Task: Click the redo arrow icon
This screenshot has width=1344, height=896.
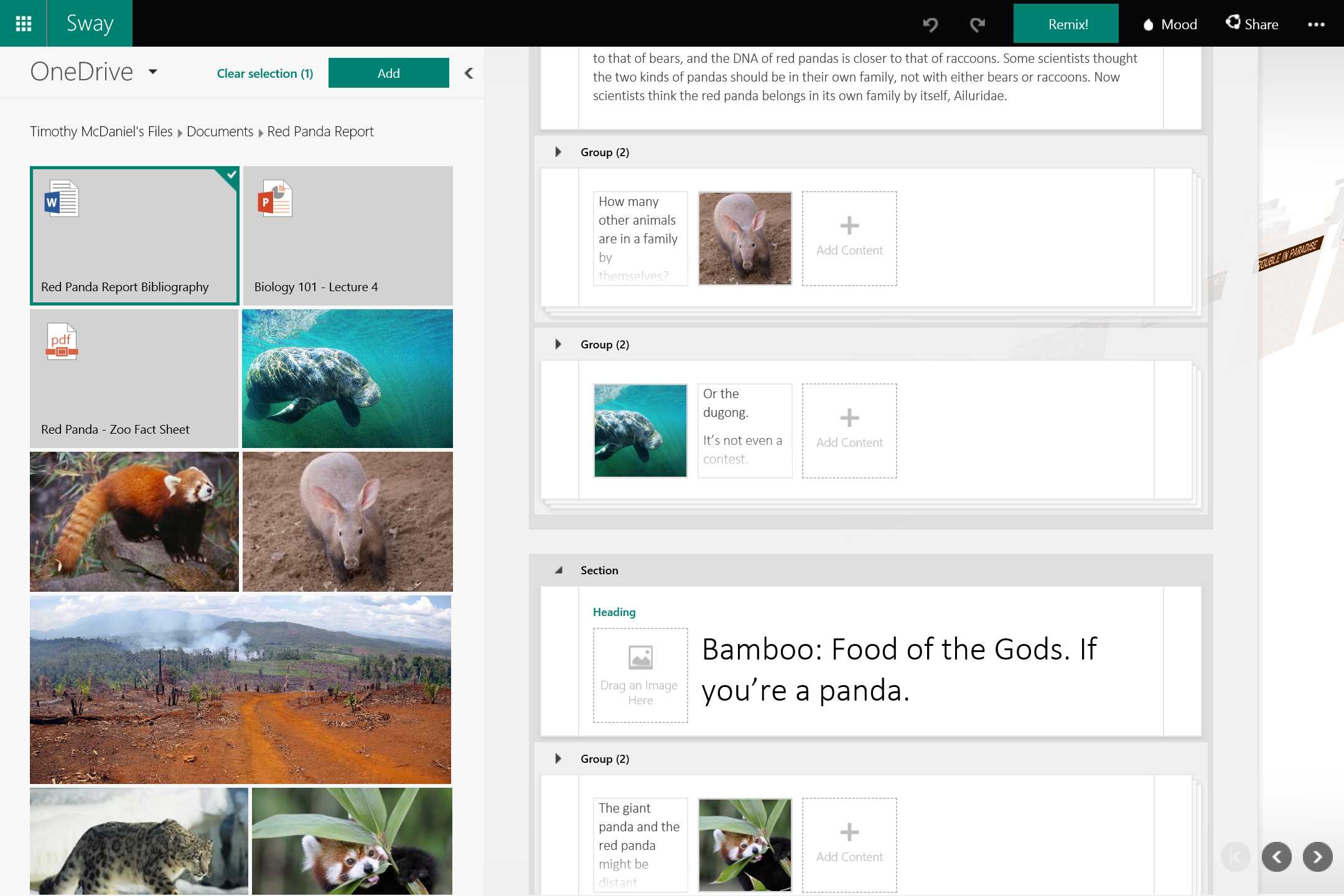Action: 978,24
